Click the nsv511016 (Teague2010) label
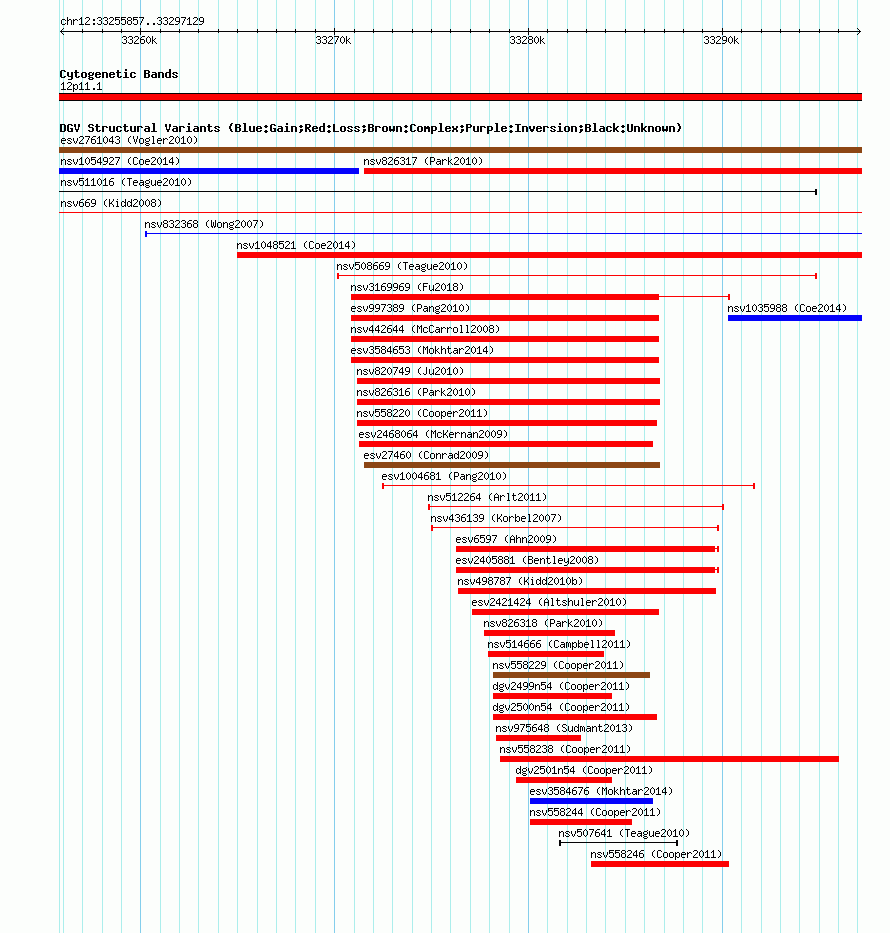The width and height of the screenshot is (890, 933). tap(126, 182)
